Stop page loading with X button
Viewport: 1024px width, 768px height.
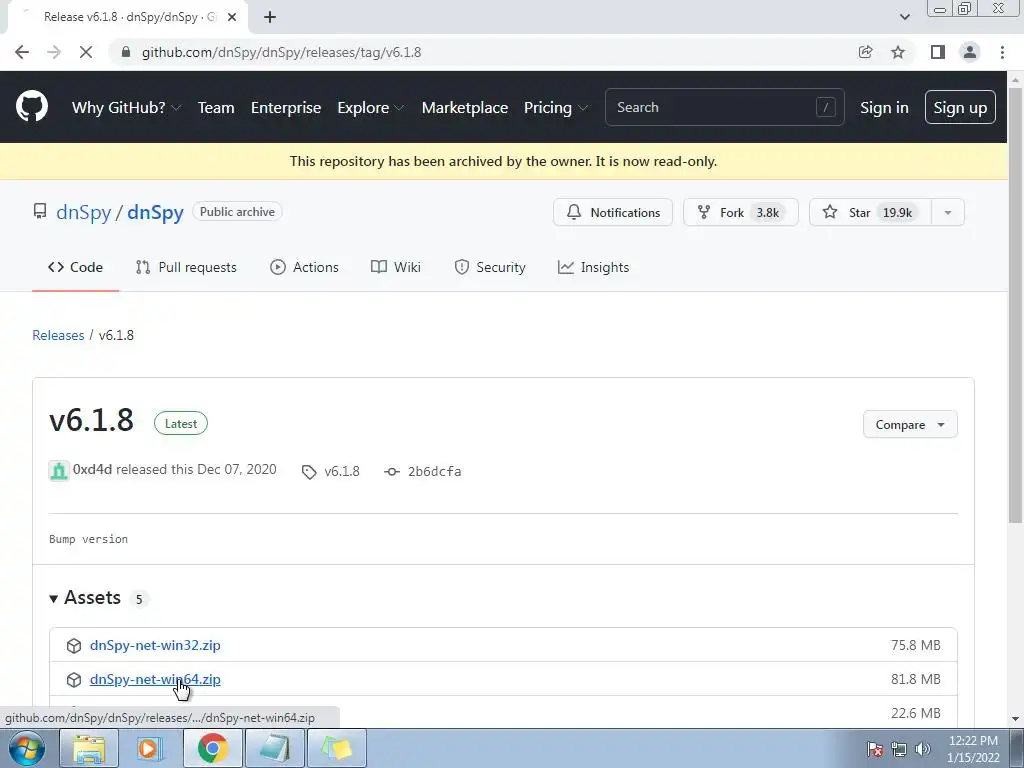point(86,52)
